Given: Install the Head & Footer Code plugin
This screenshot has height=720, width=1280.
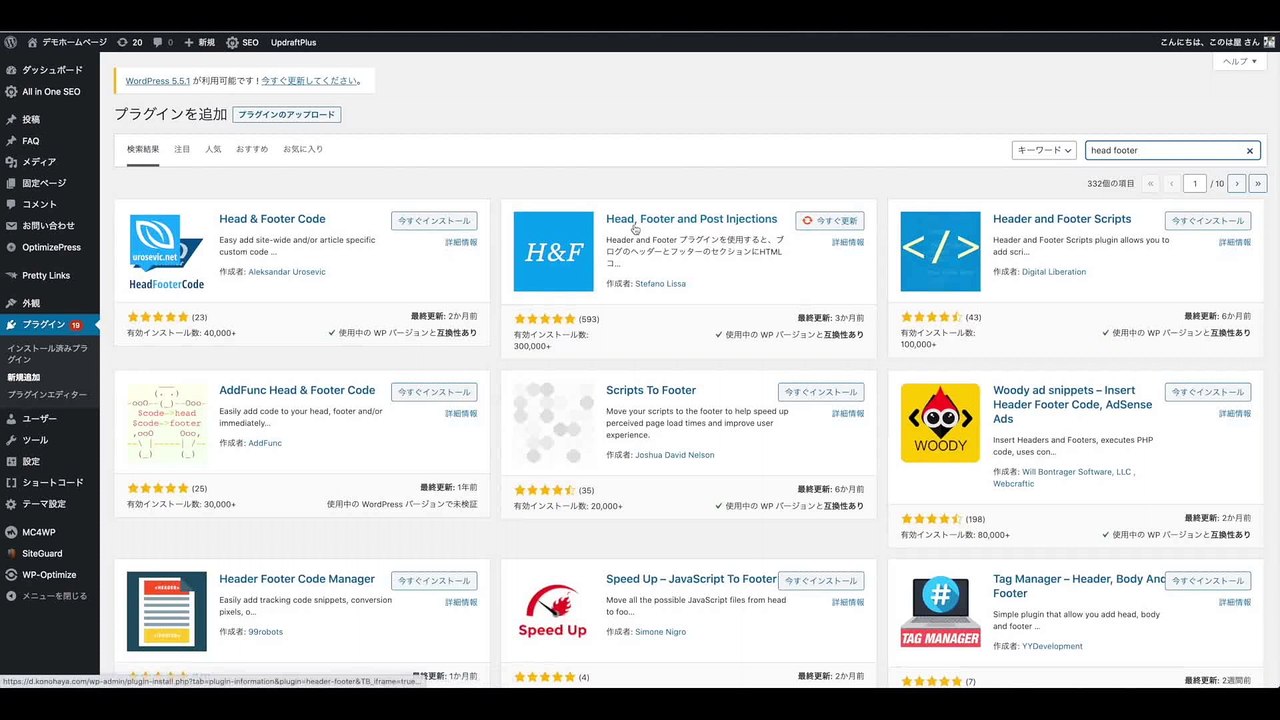Looking at the screenshot, I should [434, 221].
